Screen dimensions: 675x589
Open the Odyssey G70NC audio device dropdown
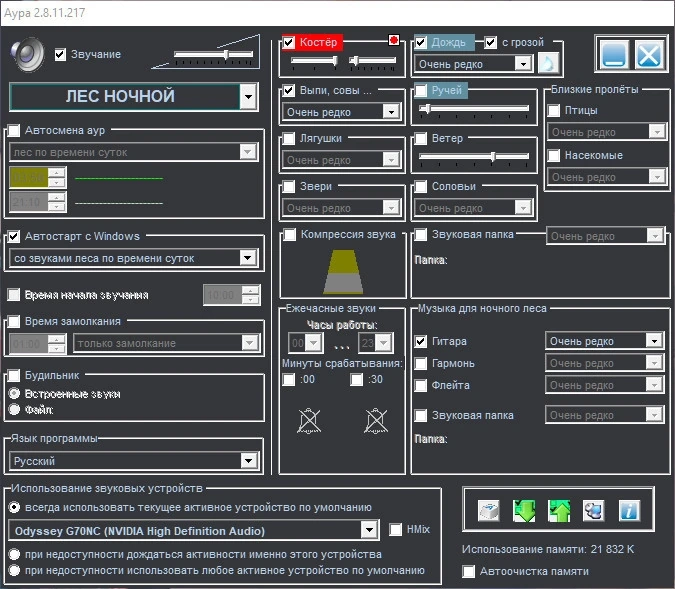click(x=369, y=530)
